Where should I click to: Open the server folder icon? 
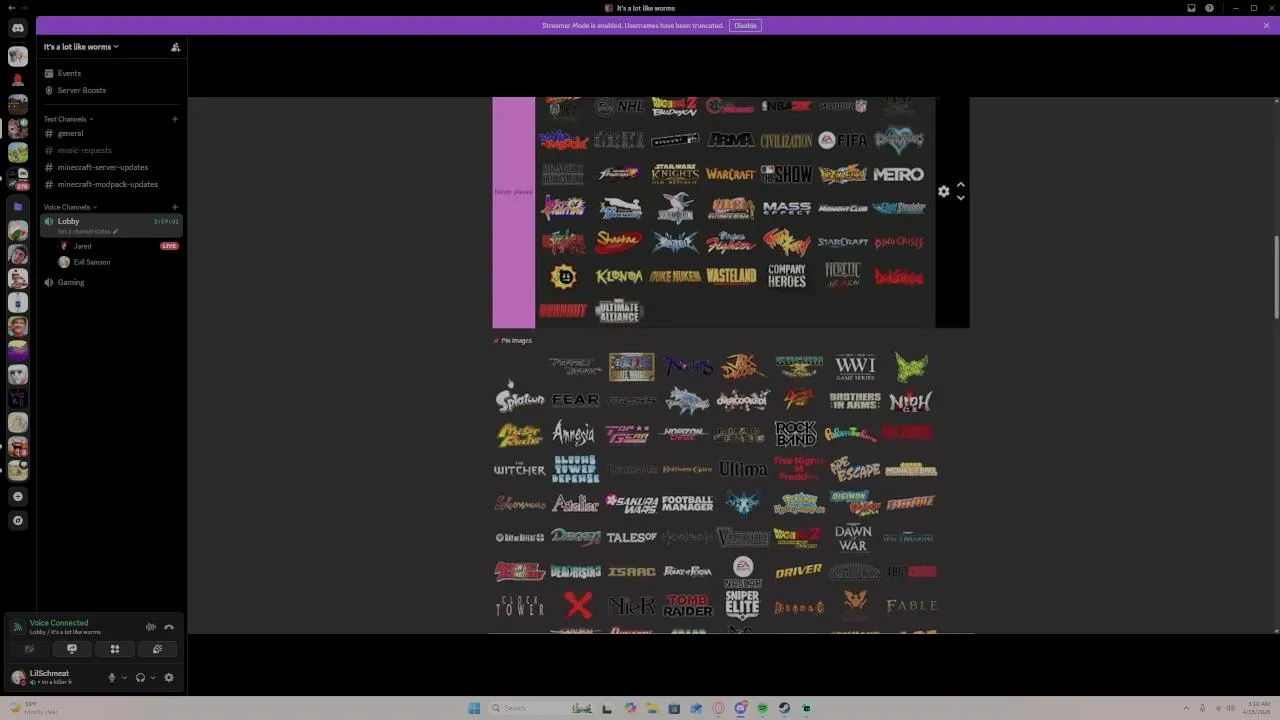tap(18, 207)
